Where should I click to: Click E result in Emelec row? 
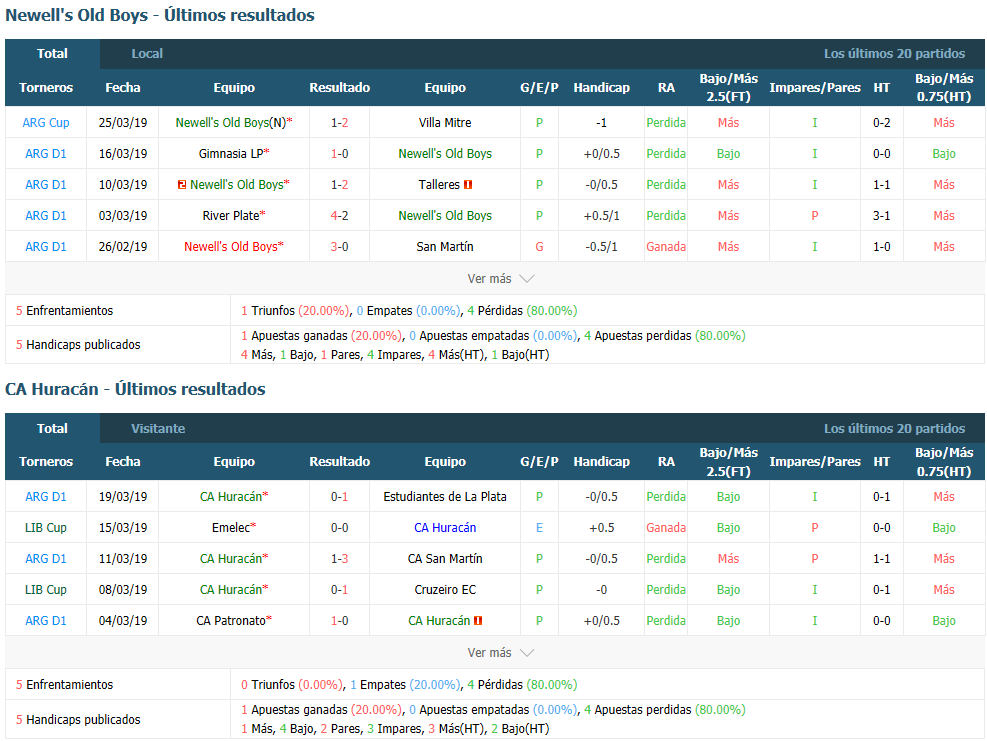tap(539, 528)
